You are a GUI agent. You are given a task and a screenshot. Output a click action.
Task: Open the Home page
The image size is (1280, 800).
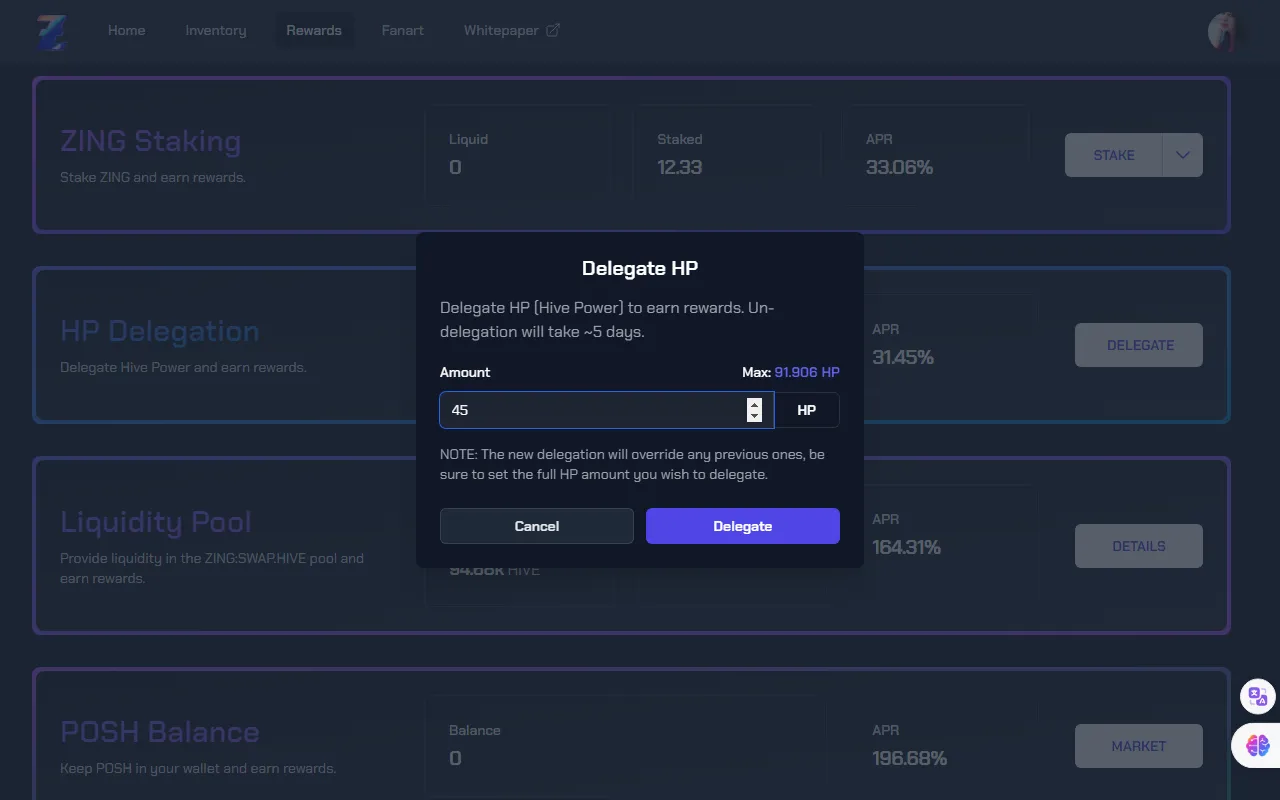click(126, 30)
